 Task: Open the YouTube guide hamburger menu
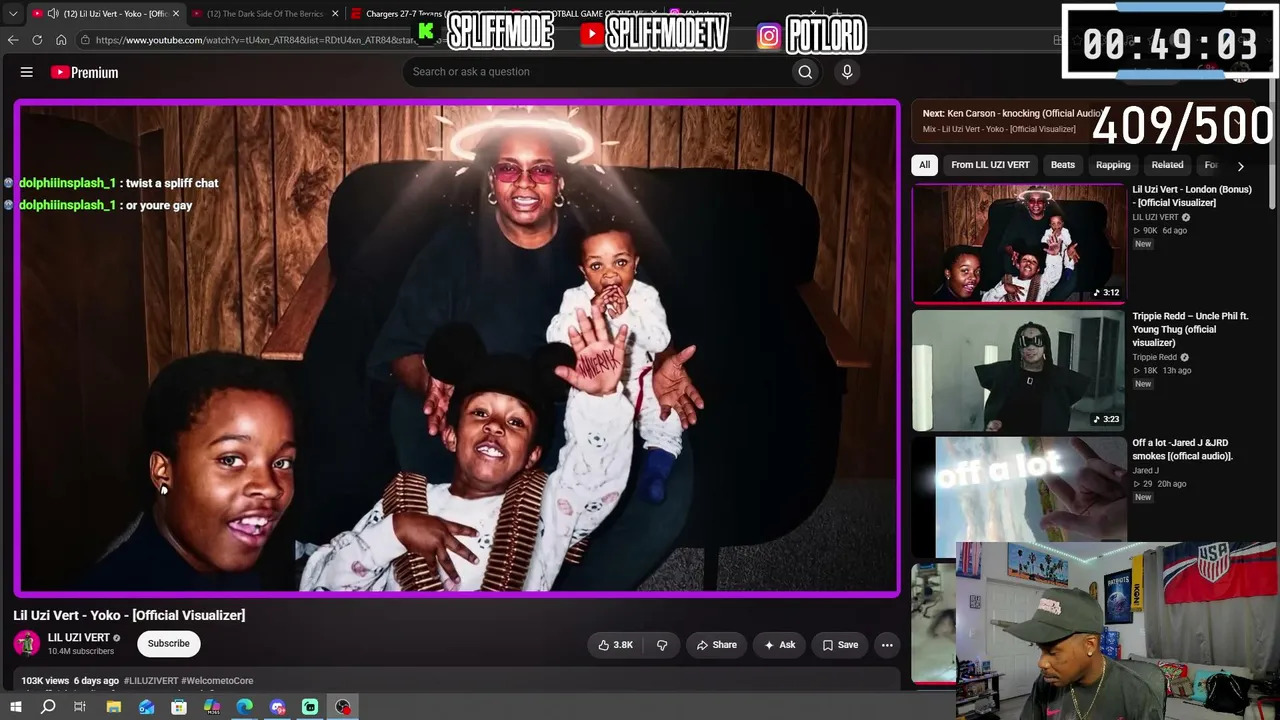(x=27, y=72)
